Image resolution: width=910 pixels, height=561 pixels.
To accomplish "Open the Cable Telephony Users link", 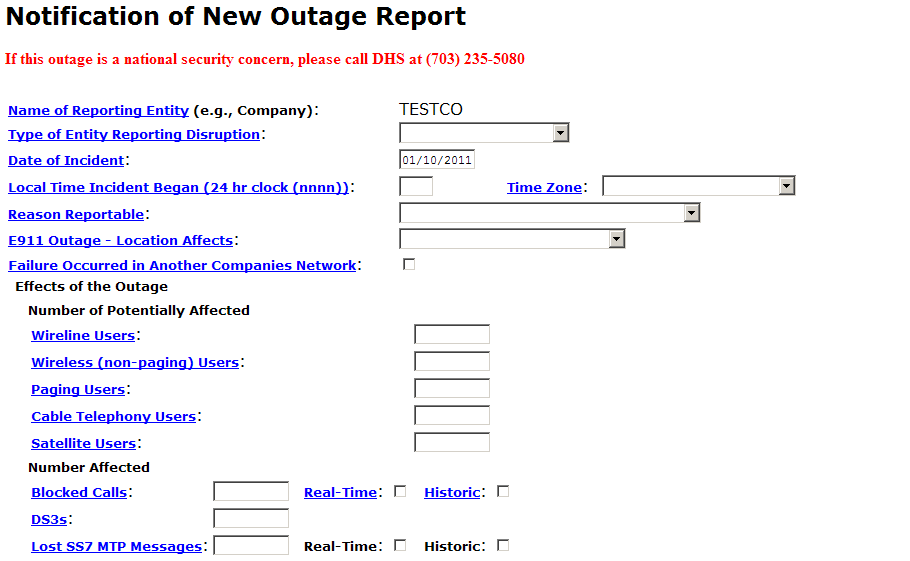I will click(x=114, y=417).
